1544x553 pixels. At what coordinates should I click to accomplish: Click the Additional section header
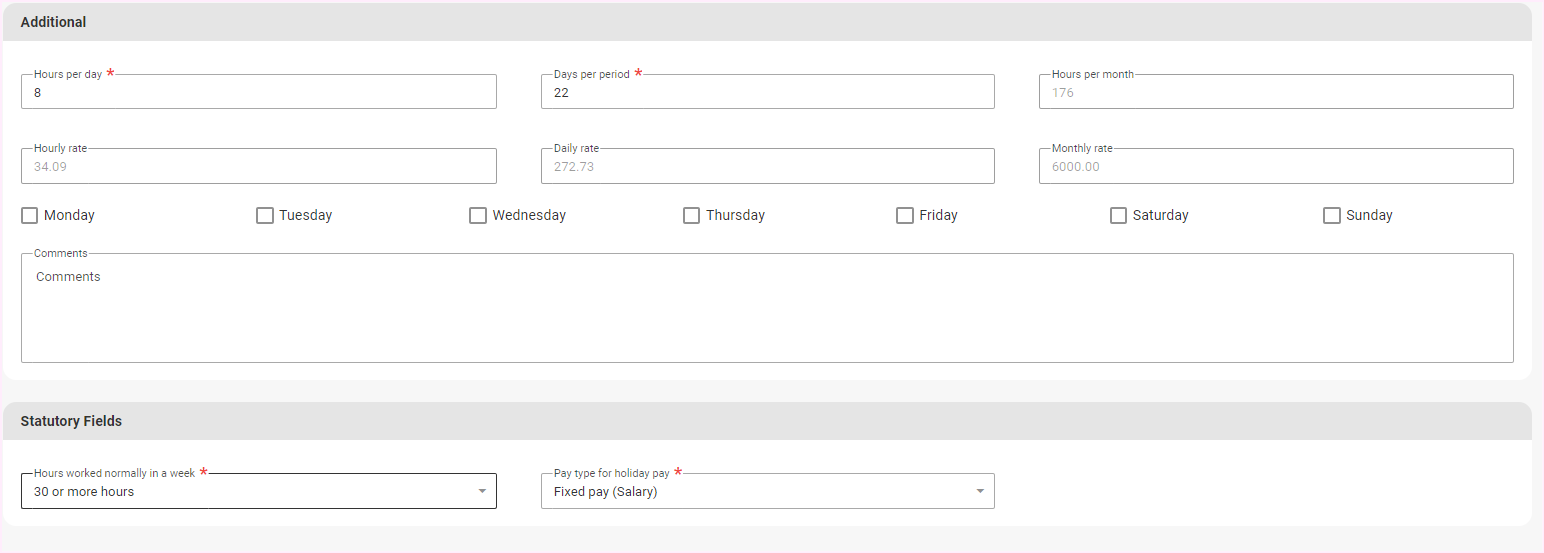point(53,22)
